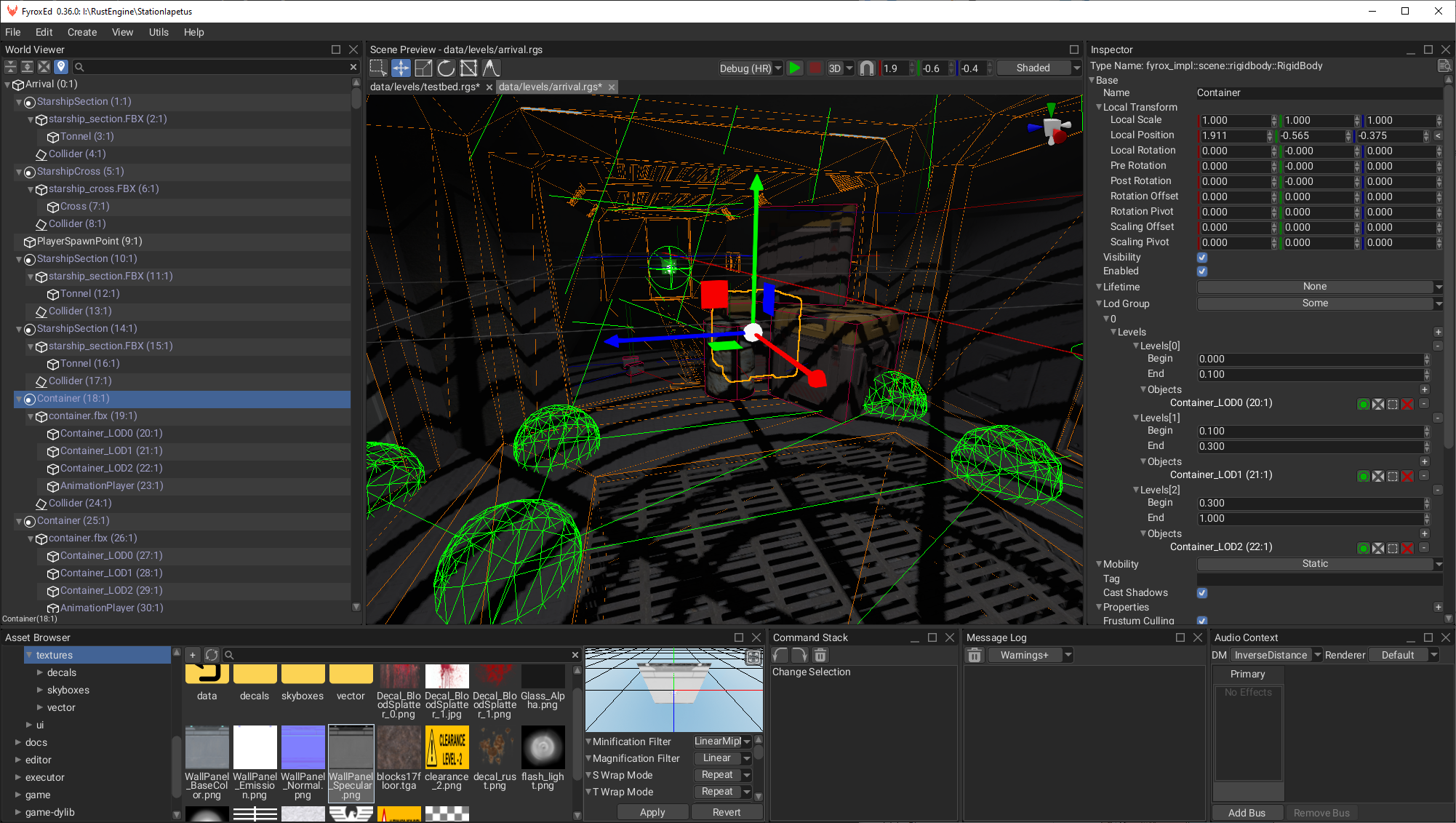Select the Terrain tool in scene toolbar
This screenshot has height=823, width=1456.
pos(492,68)
